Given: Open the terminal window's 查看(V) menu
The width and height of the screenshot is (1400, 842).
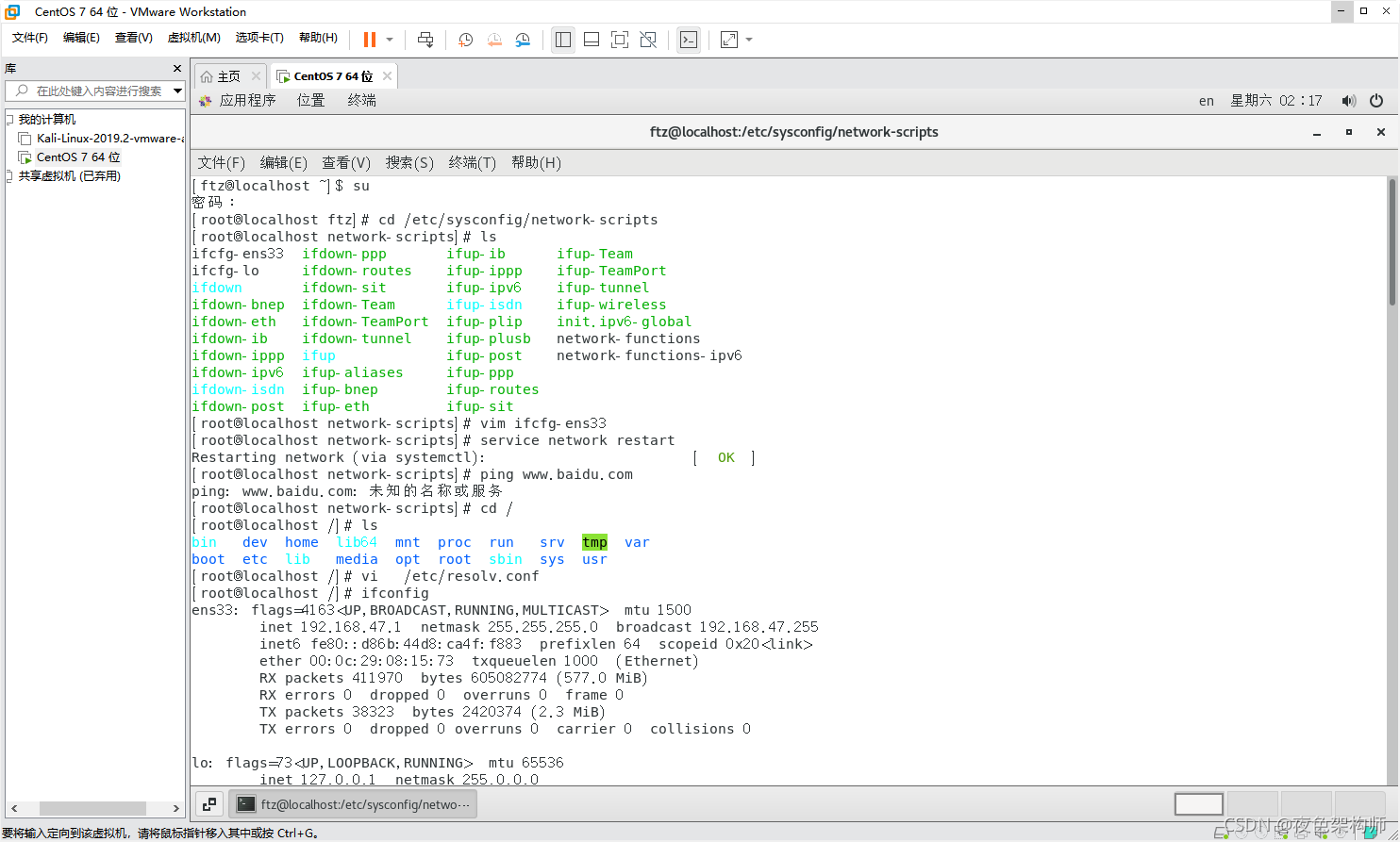Looking at the screenshot, I should 346,163.
